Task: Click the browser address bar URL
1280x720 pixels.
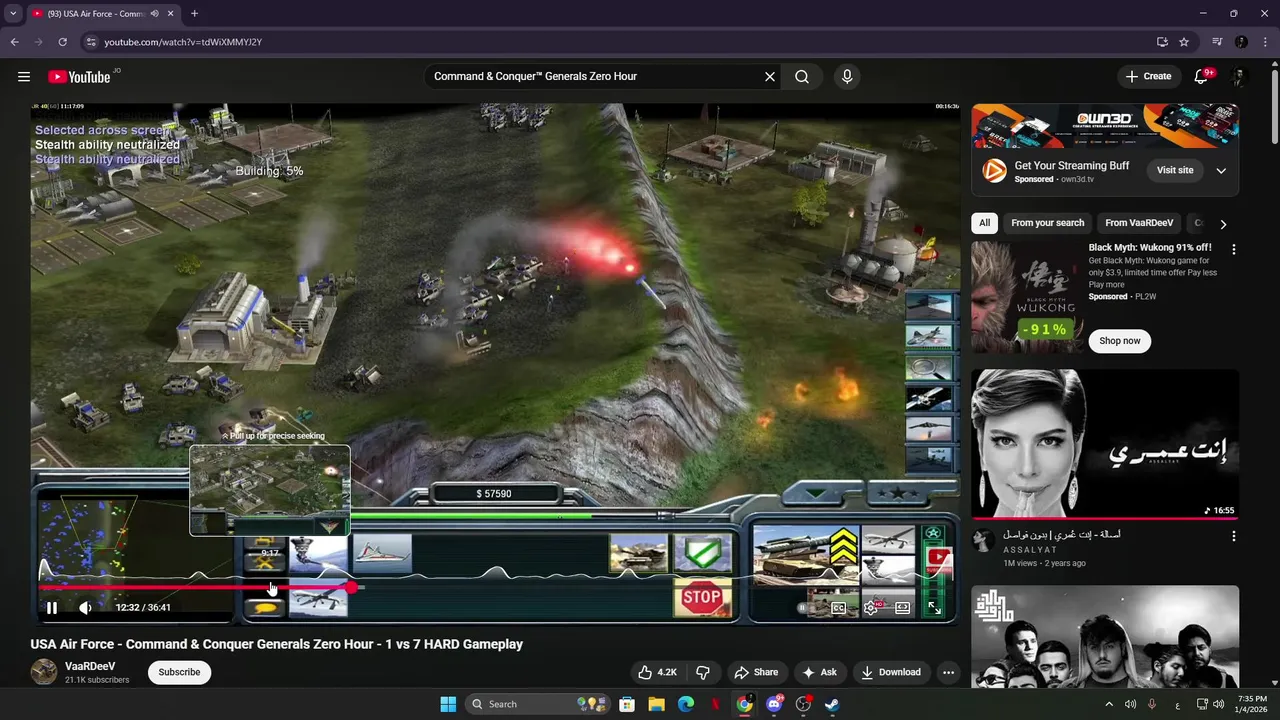Action: point(183,42)
